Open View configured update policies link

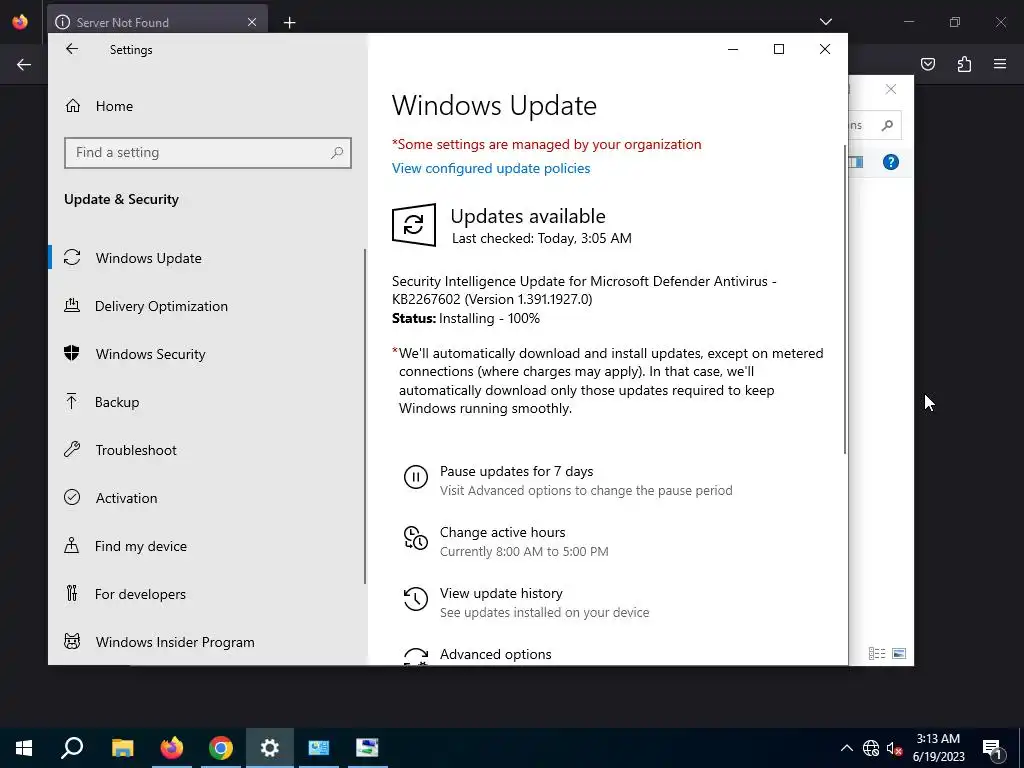coord(491,168)
